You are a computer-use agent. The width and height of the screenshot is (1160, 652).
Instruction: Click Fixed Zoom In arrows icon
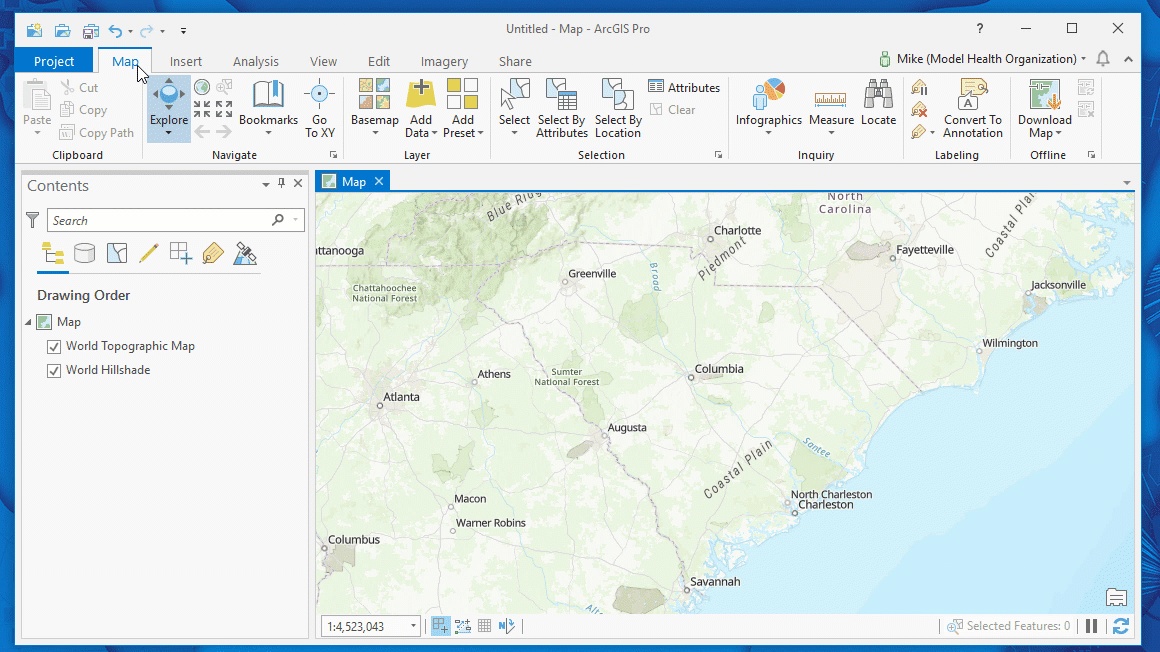[202, 110]
